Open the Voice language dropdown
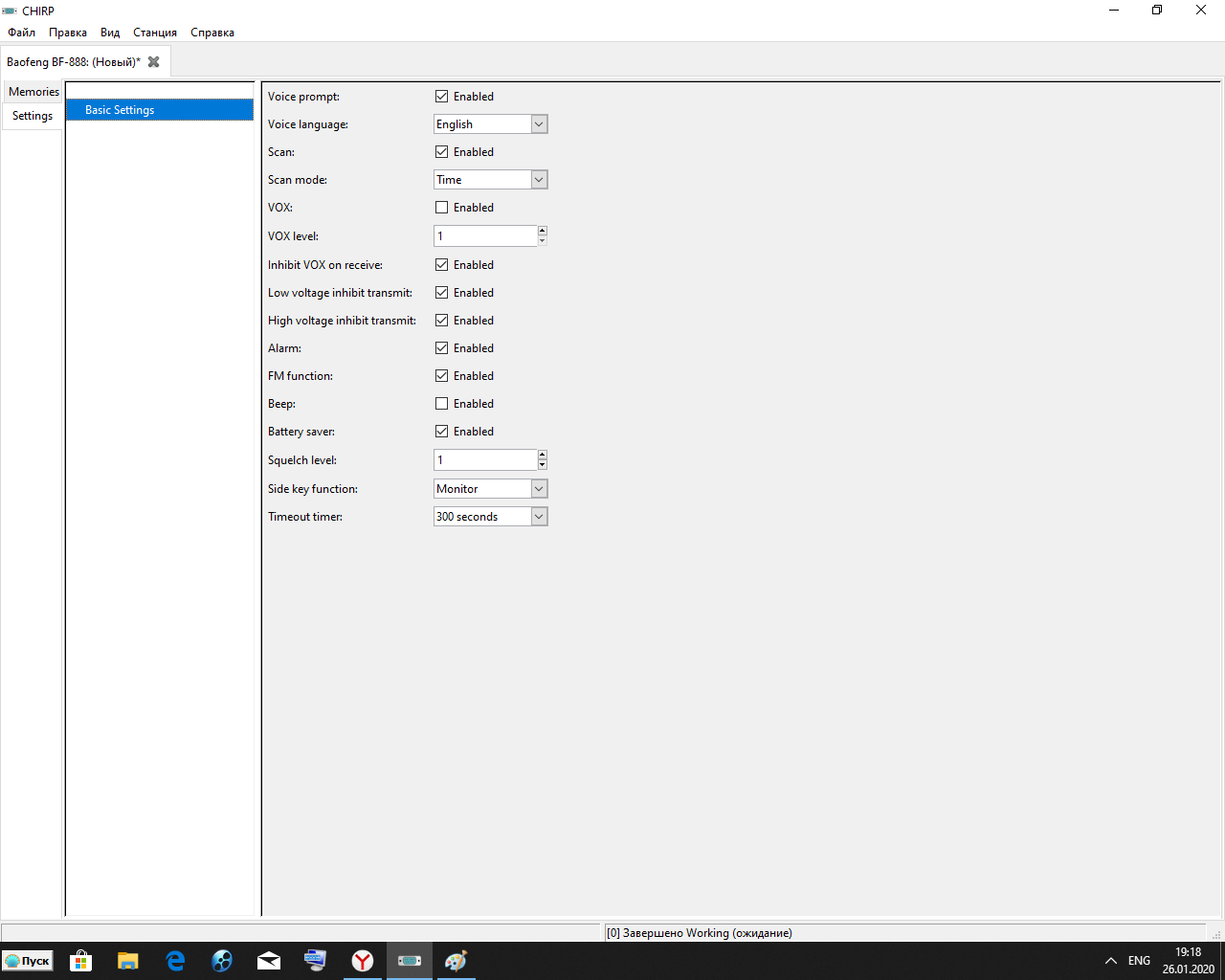This screenshot has height=980, width=1225. coord(491,124)
